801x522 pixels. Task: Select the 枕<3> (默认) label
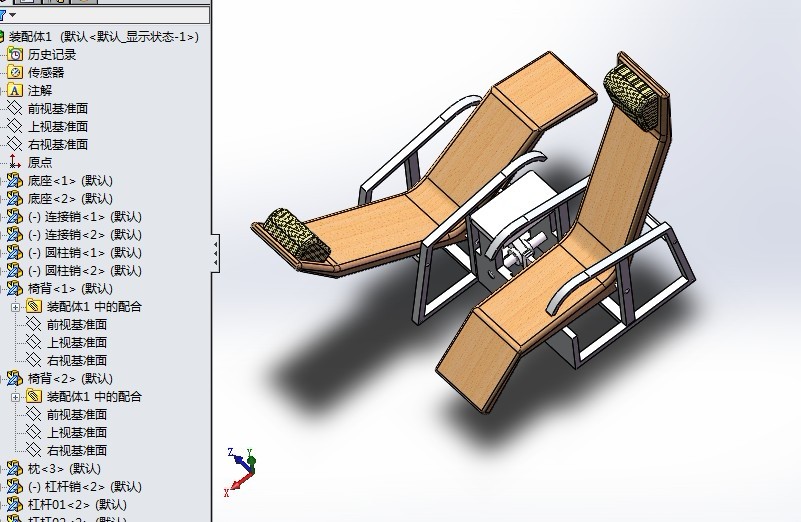64,468
